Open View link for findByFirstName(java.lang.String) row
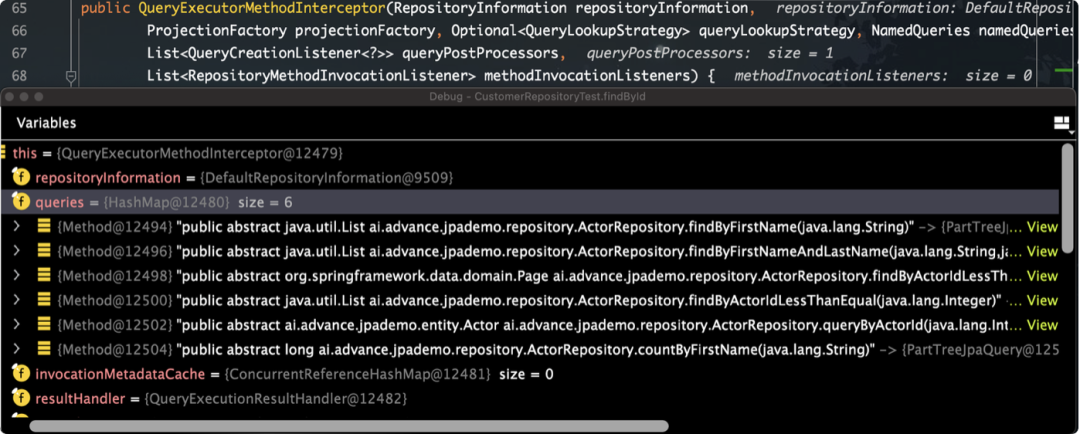1080x434 pixels. point(1042,227)
